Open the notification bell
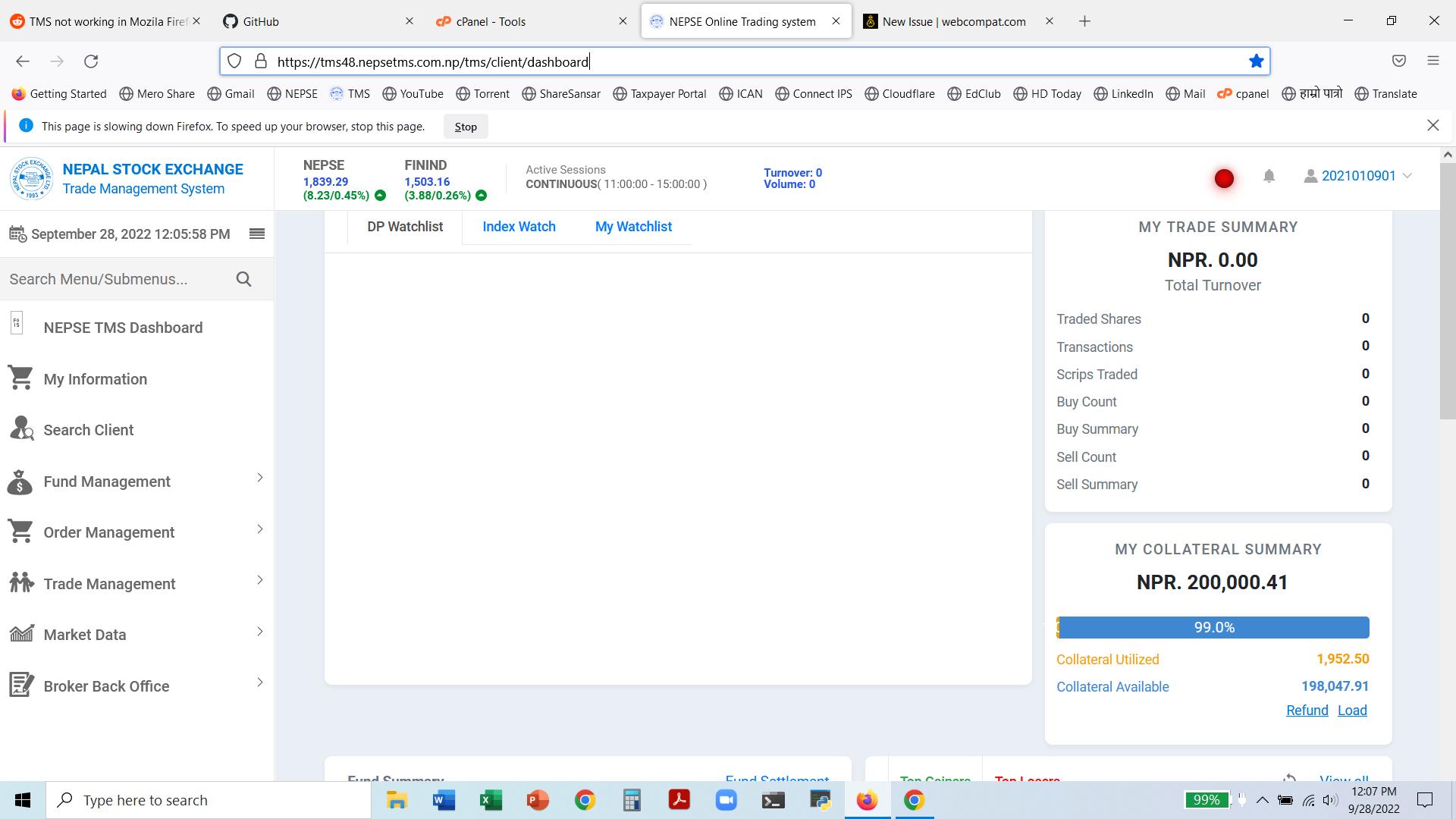 1269,176
